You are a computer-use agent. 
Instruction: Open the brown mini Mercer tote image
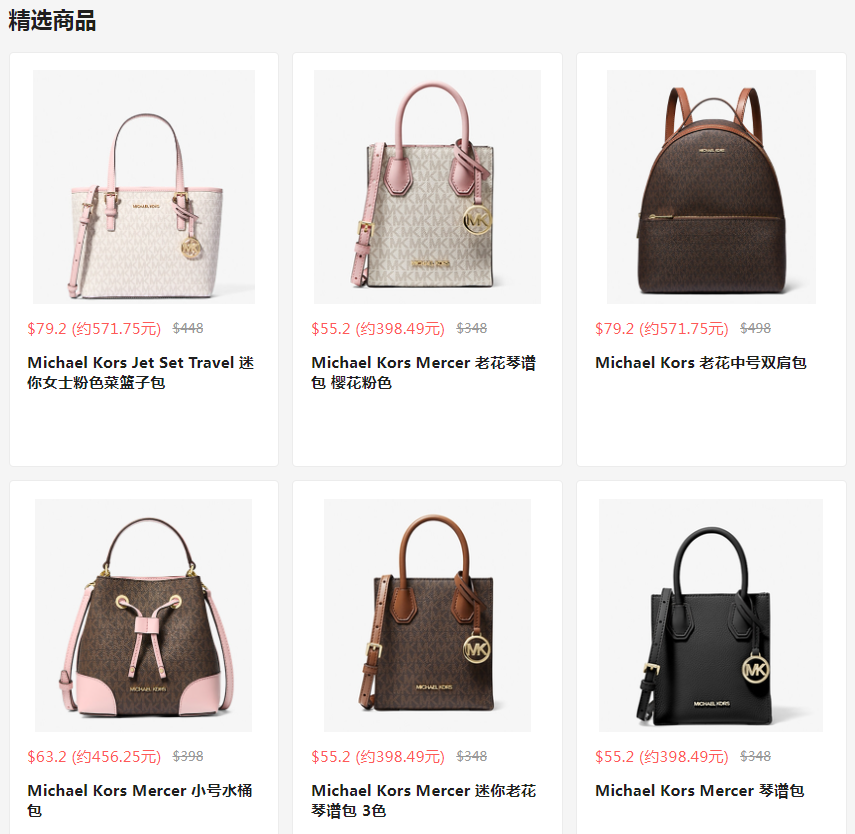(427, 615)
